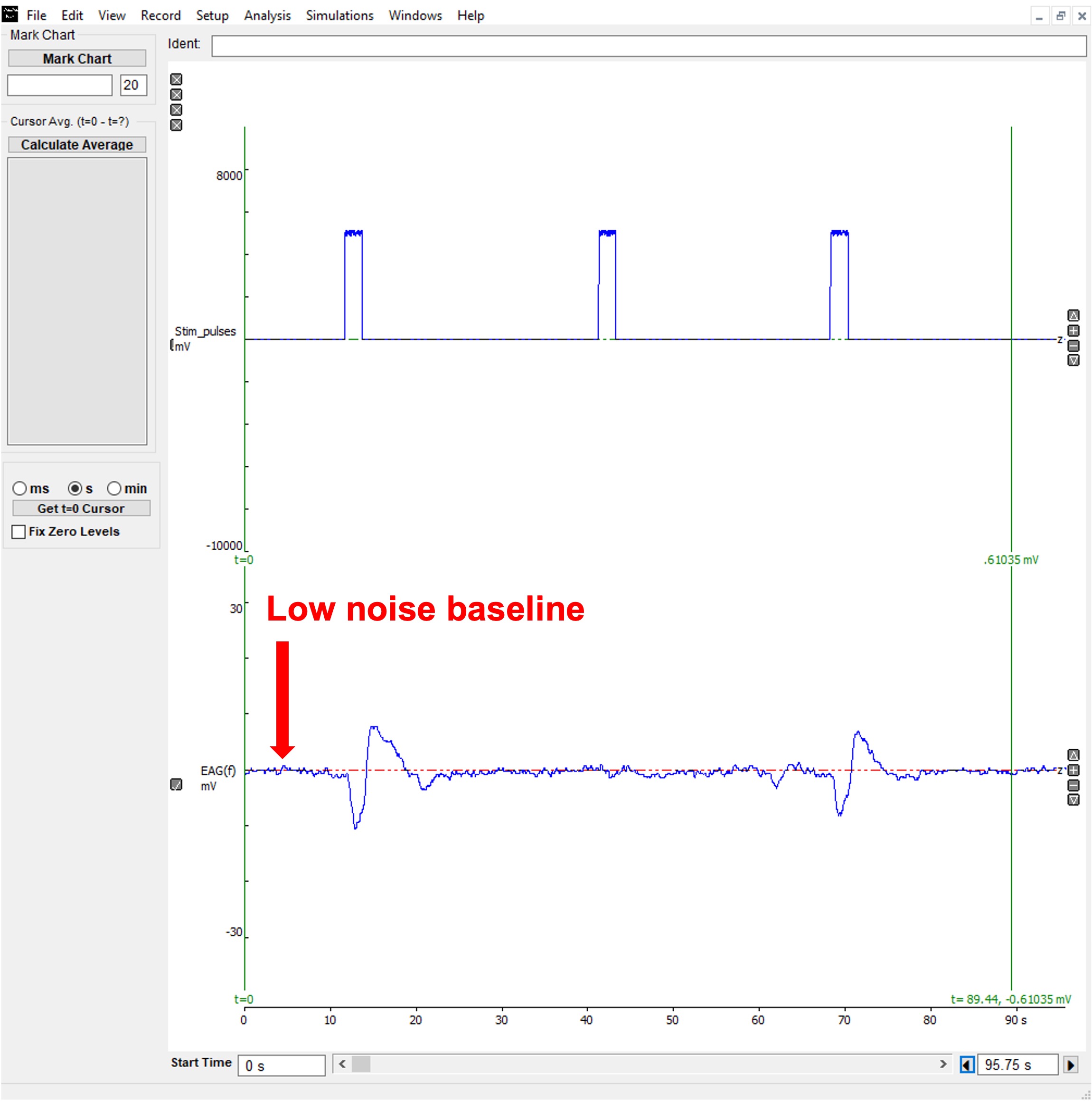The width and height of the screenshot is (1092, 1101).
Task: Zoom in the Stim_pulses channel with plus icon
Action: pyautogui.click(x=1073, y=330)
